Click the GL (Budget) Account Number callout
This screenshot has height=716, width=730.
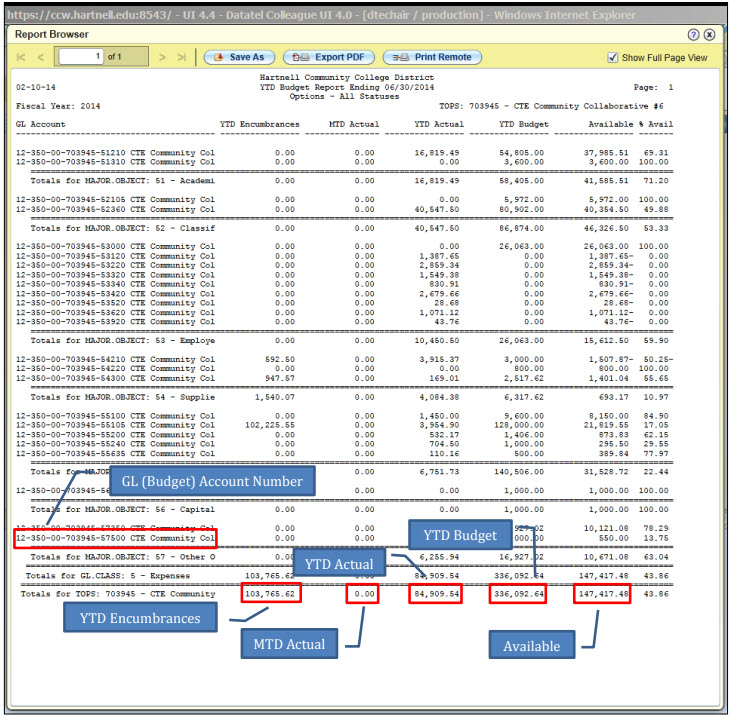(211, 481)
